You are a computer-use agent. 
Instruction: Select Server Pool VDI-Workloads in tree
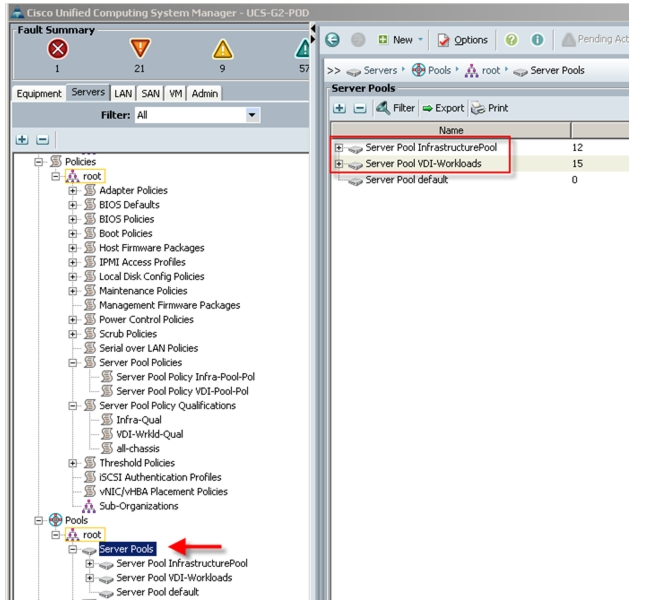pyautogui.click(x=174, y=578)
